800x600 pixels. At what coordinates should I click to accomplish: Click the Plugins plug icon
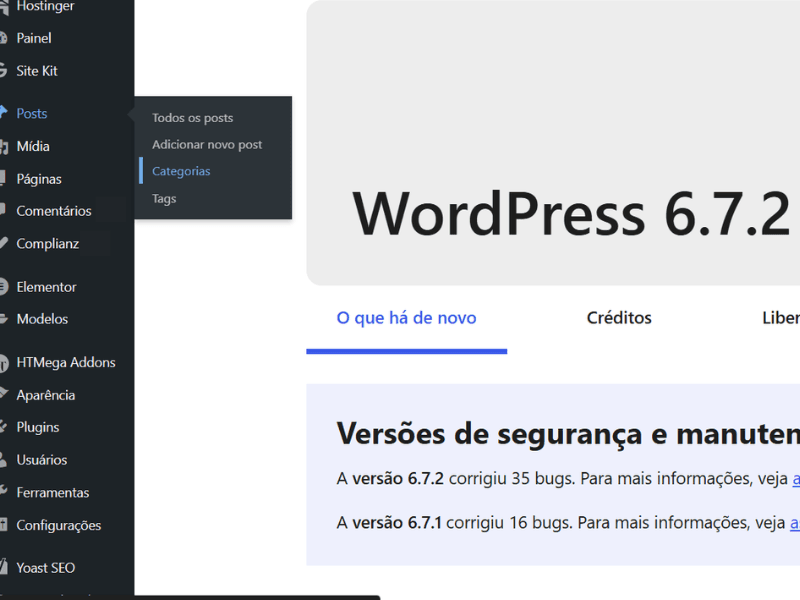3,427
